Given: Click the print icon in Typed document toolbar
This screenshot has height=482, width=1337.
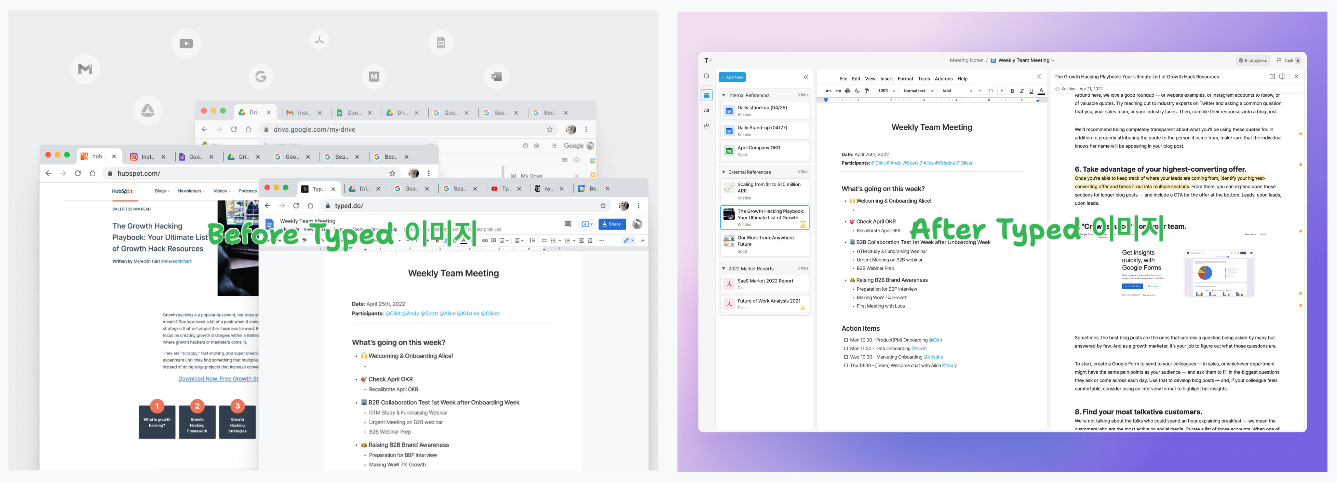Looking at the screenshot, I should coord(849,90).
